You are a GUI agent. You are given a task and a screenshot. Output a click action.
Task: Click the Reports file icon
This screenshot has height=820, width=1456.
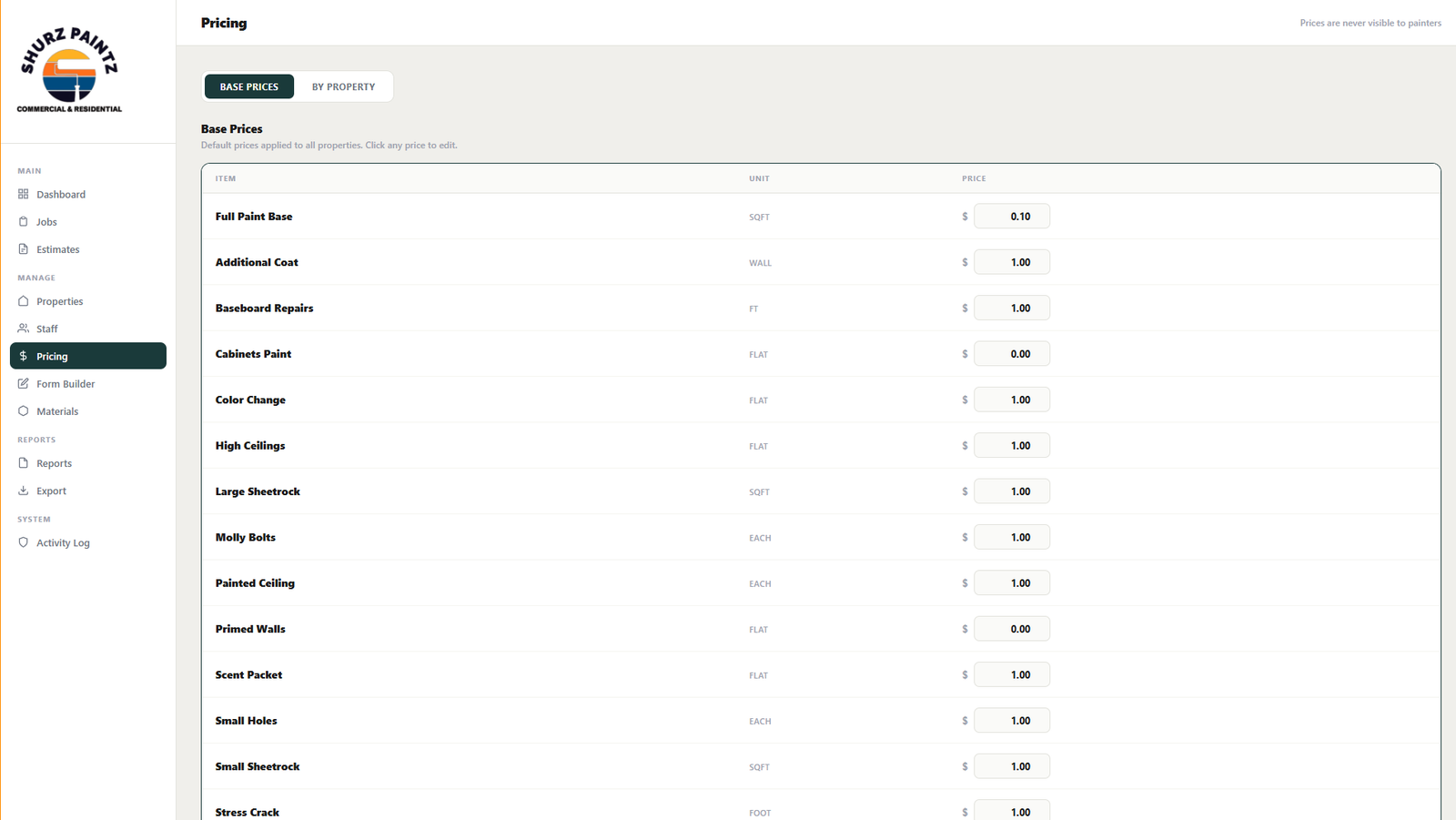click(24, 462)
